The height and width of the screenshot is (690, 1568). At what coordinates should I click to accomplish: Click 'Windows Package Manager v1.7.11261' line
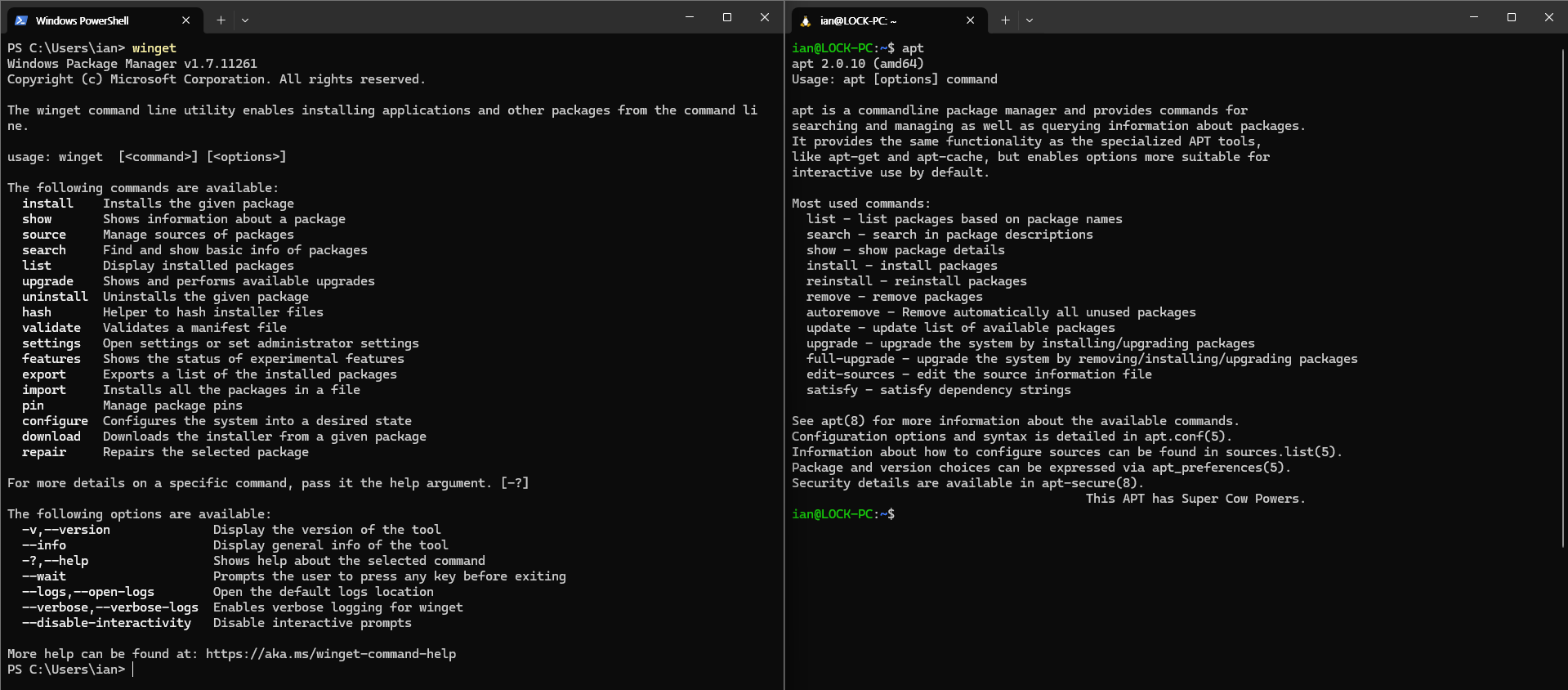coord(132,64)
